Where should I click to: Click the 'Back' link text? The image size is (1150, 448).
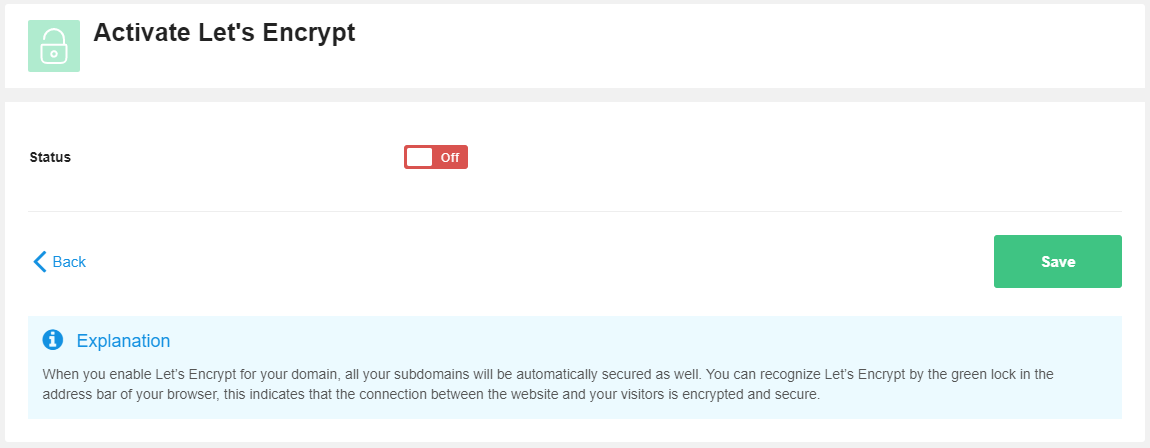(69, 262)
